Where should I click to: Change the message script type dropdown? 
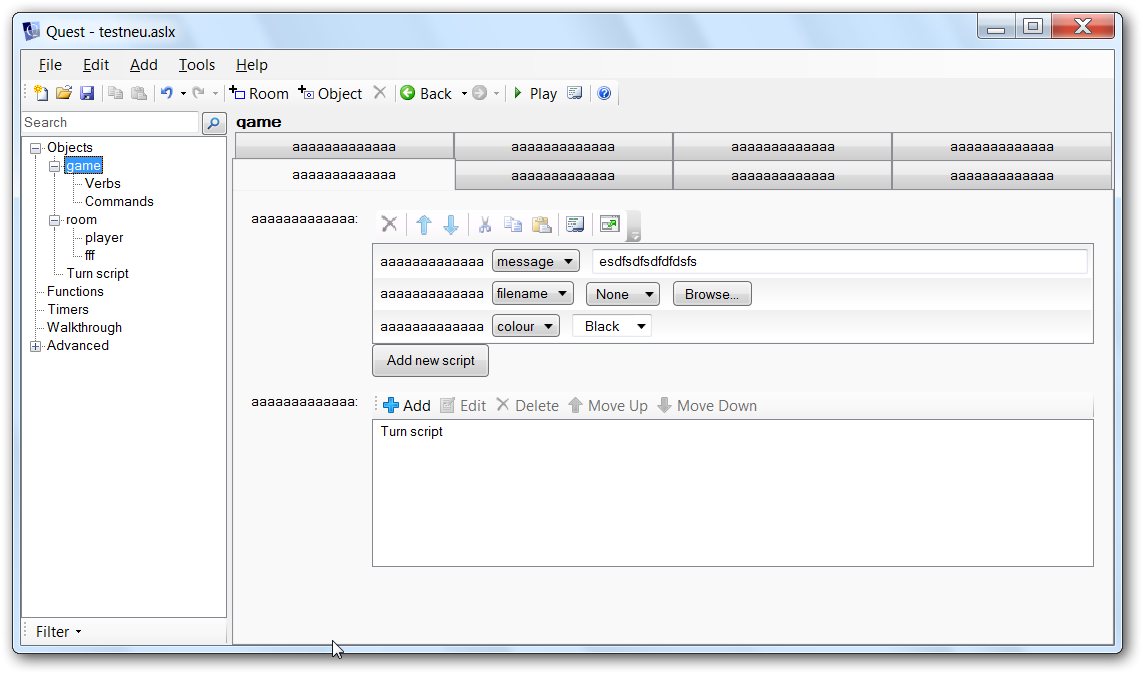[x=535, y=260]
